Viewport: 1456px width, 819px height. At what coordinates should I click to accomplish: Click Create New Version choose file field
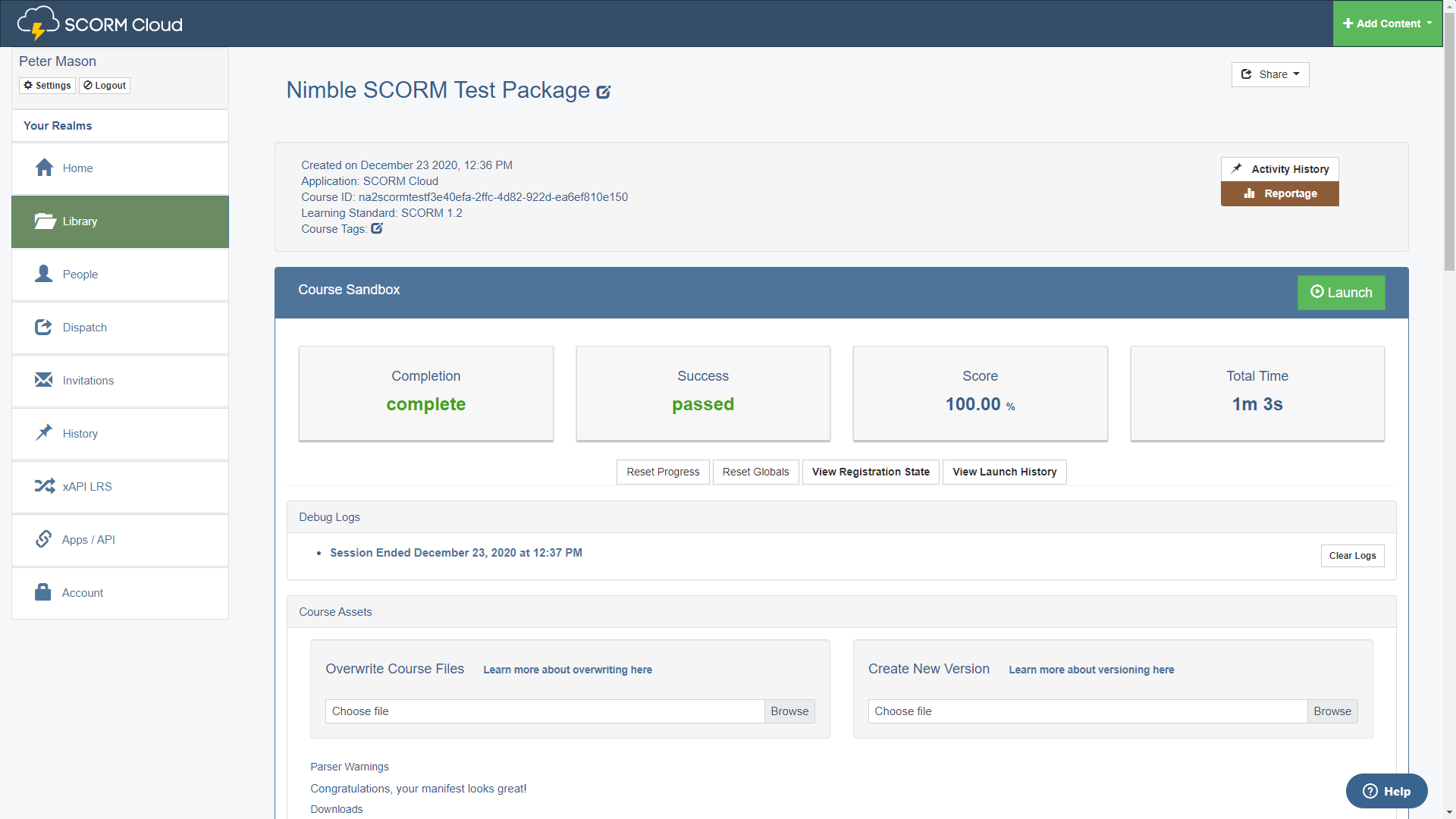(1088, 711)
